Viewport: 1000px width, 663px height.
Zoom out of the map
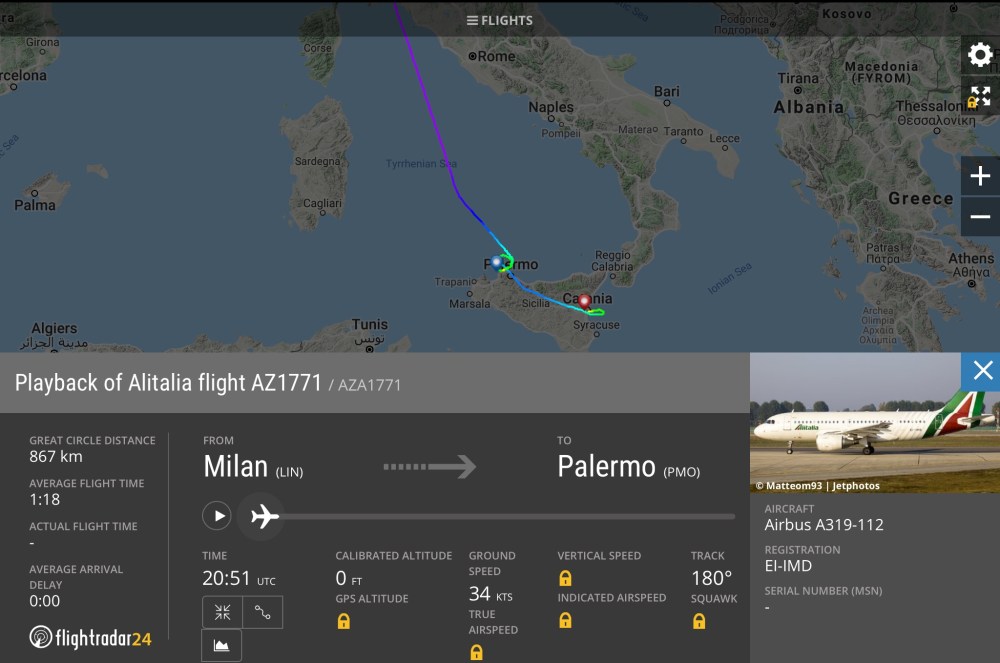click(x=980, y=217)
